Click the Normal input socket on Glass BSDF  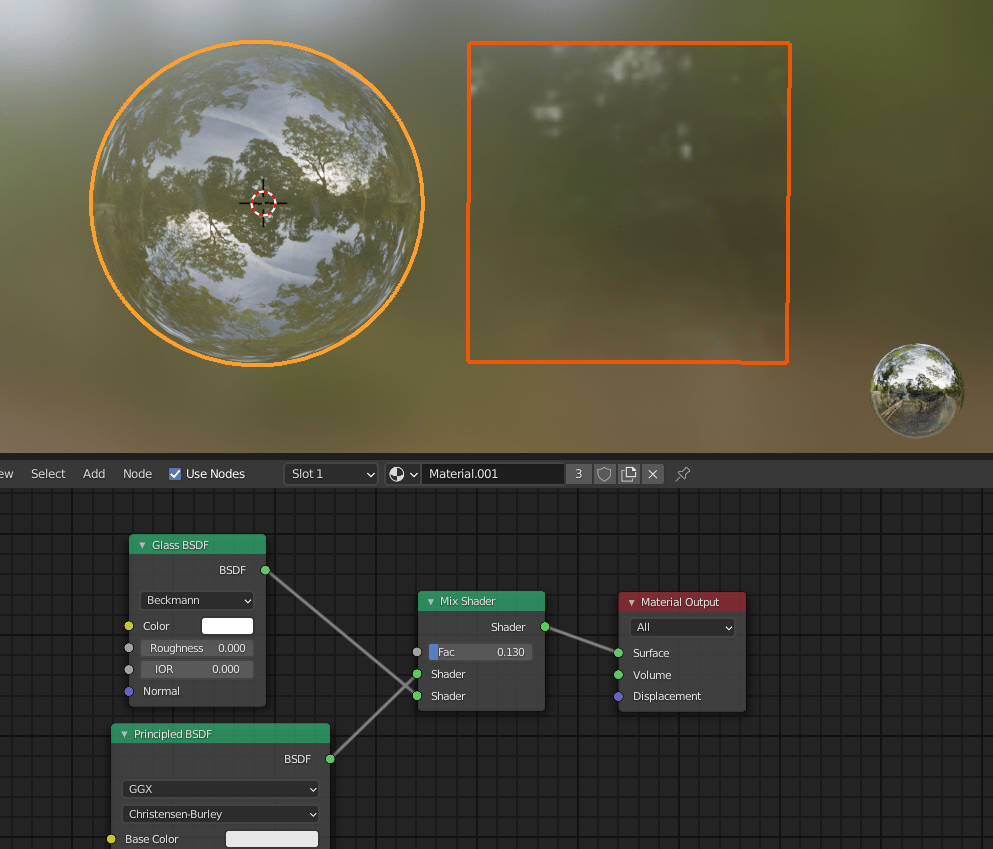click(129, 691)
